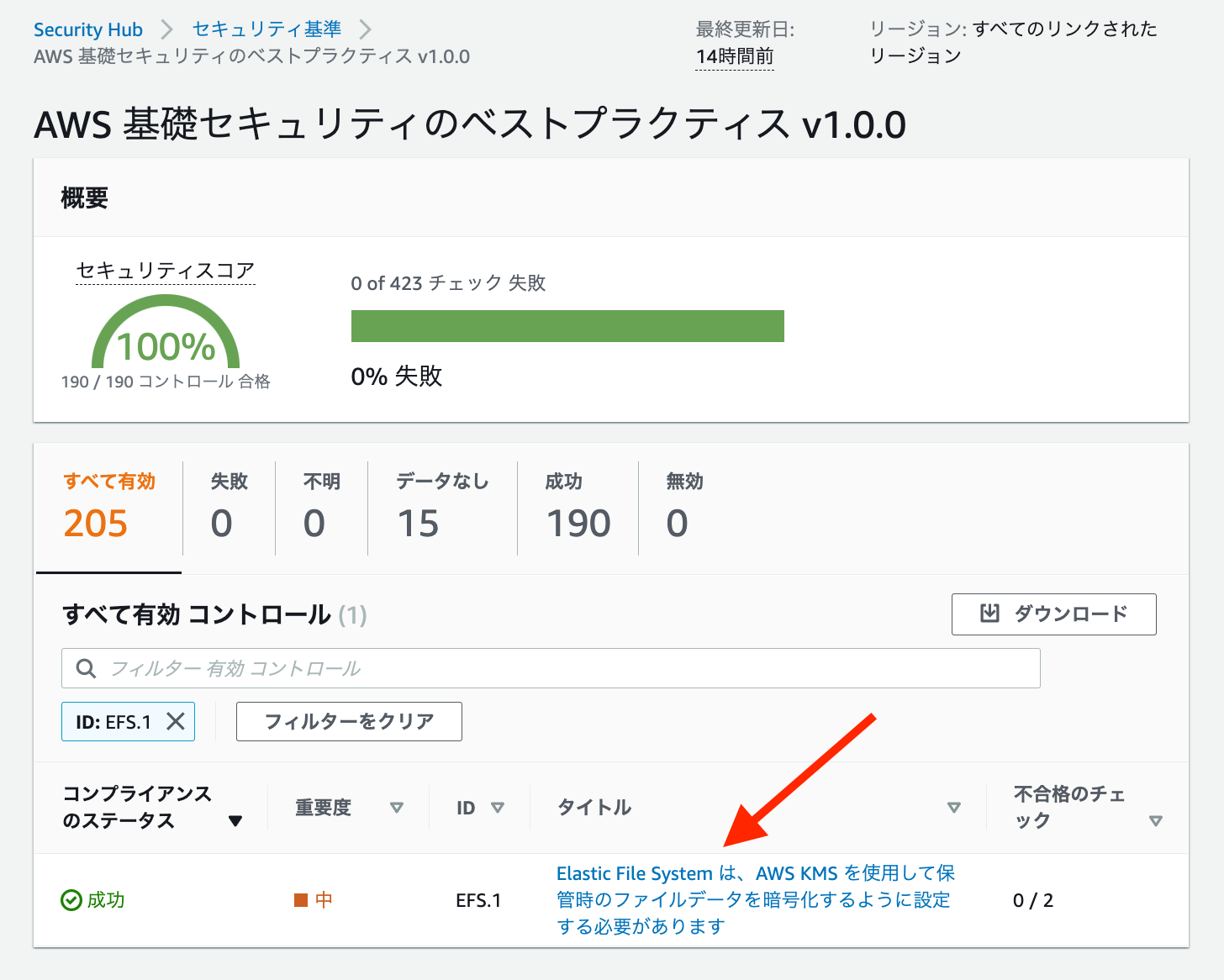Click the sort triangle beside コンプライアンスのステータス

tap(236, 819)
